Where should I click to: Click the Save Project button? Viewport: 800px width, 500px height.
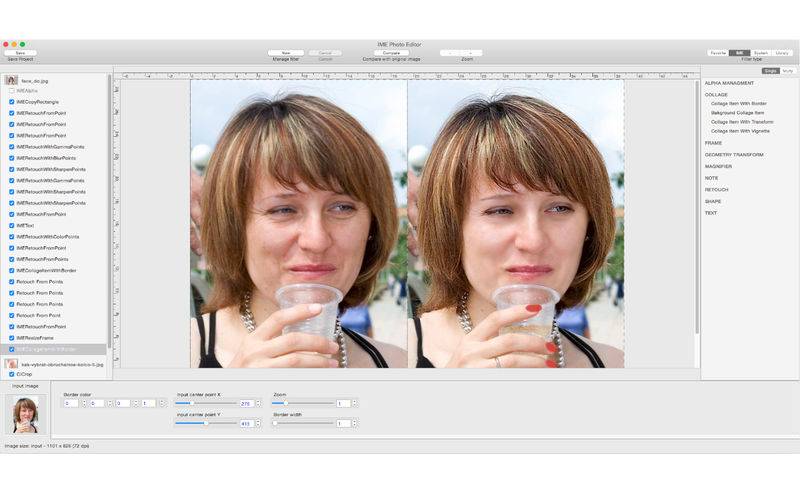coord(20,53)
